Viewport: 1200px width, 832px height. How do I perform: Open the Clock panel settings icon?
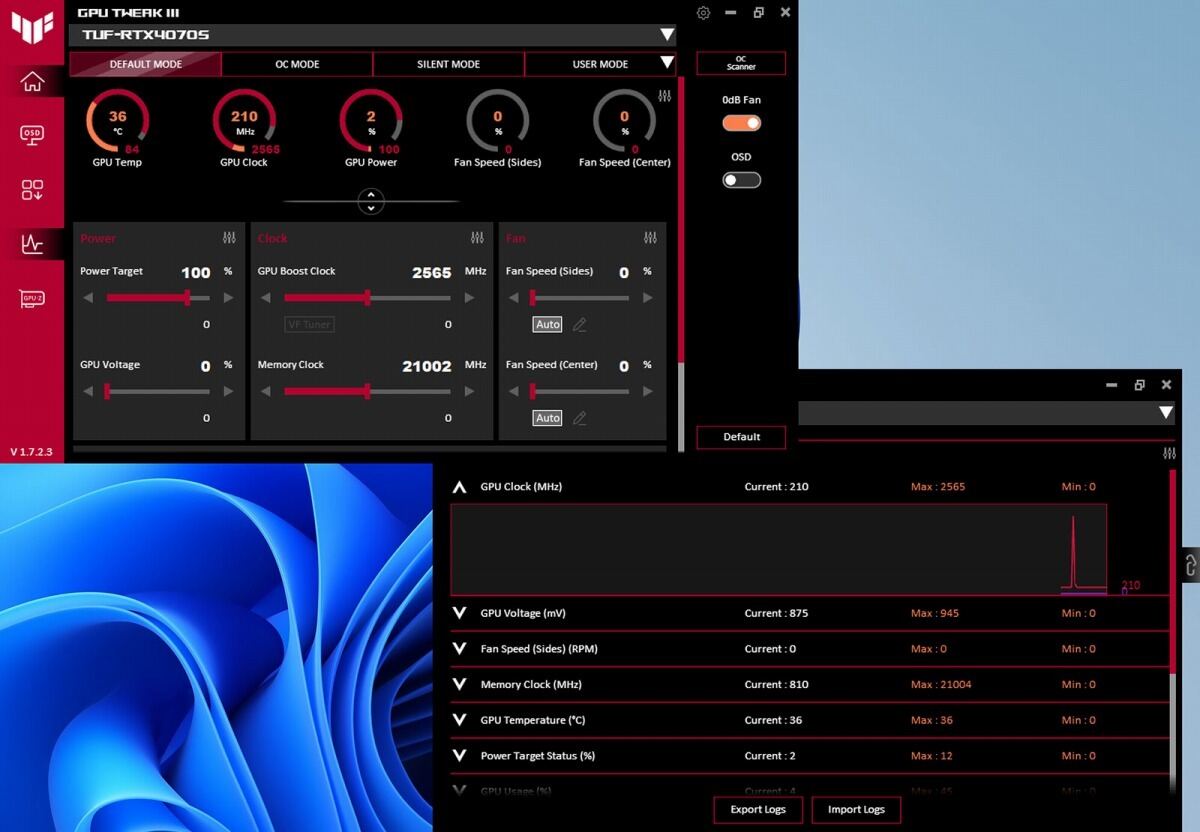coord(477,238)
